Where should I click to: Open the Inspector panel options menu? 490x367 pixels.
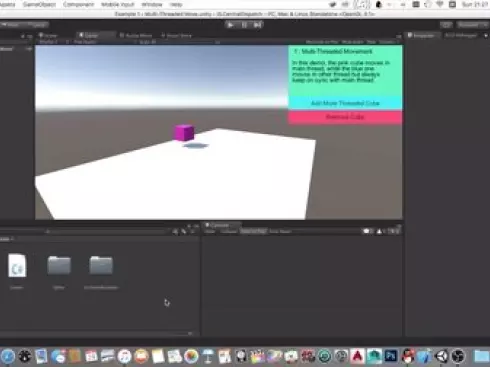[x=486, y=36]
